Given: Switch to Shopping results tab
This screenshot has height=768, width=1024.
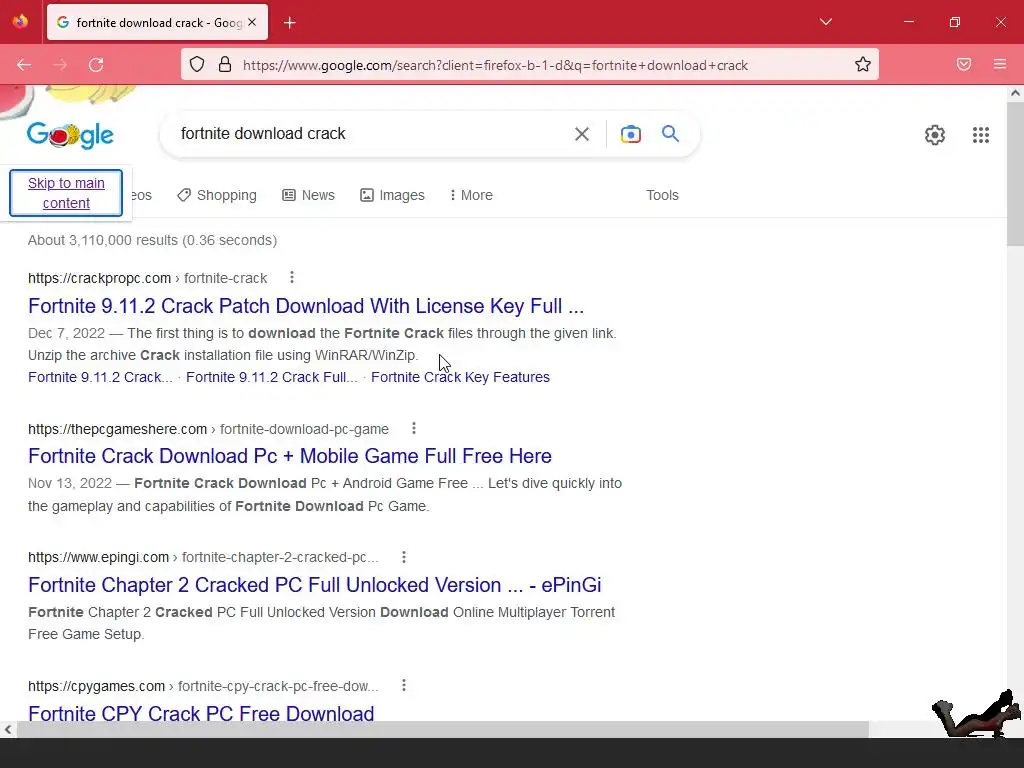Looking at the screenshot, I should pyautogui.click(x=217, y=195).
